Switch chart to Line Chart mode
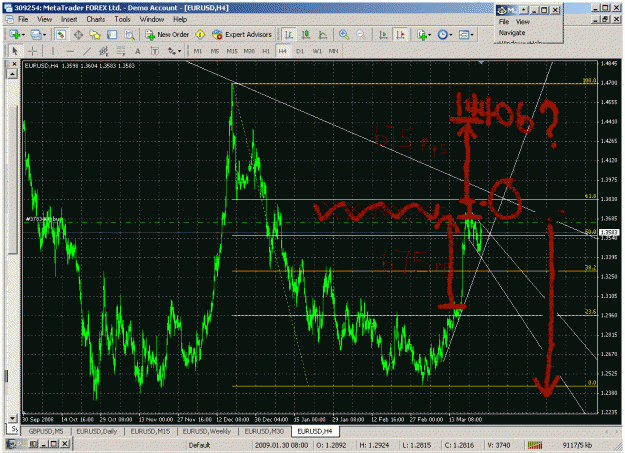The width and height of the screenshot is (625, 453). [x=323, y=35]
